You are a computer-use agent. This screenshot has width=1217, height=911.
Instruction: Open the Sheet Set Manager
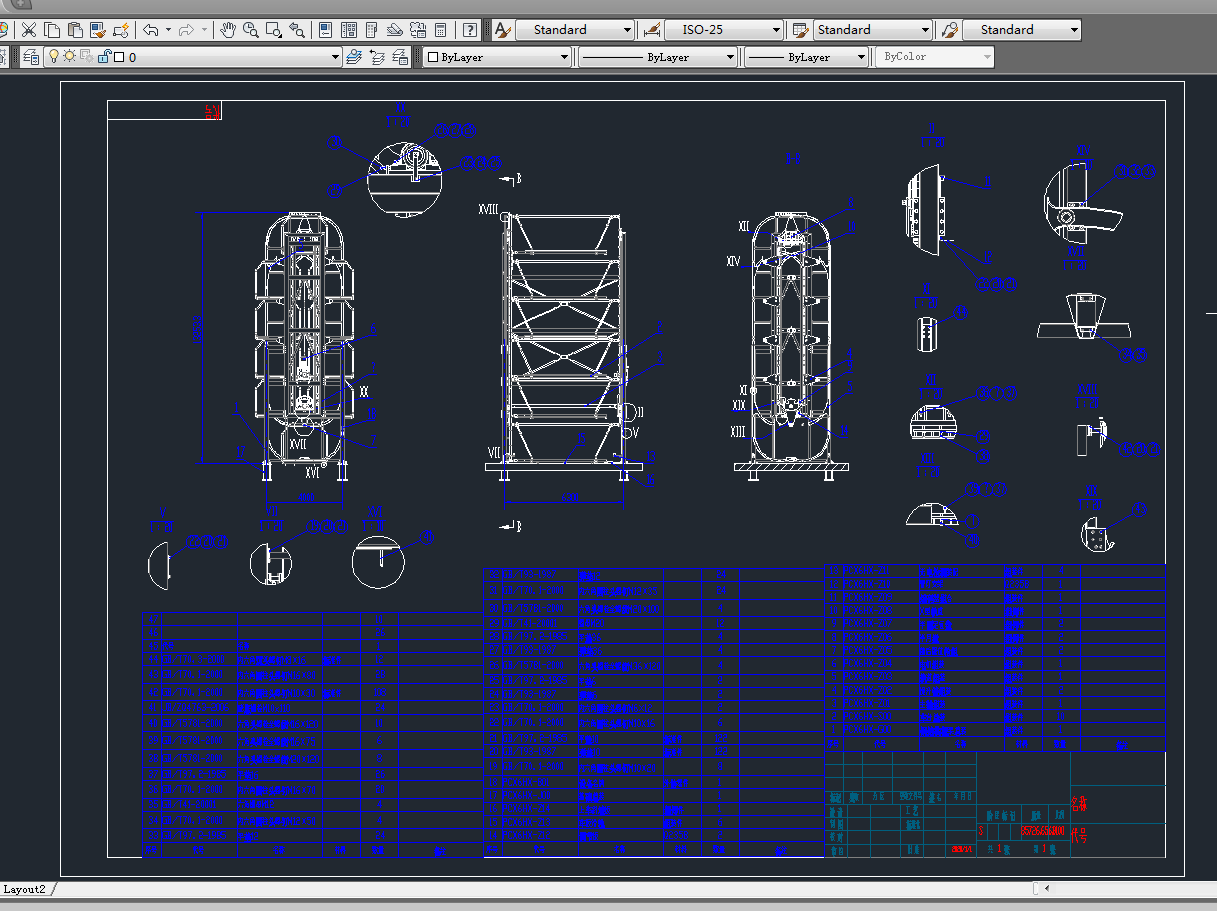click(395, 30)
